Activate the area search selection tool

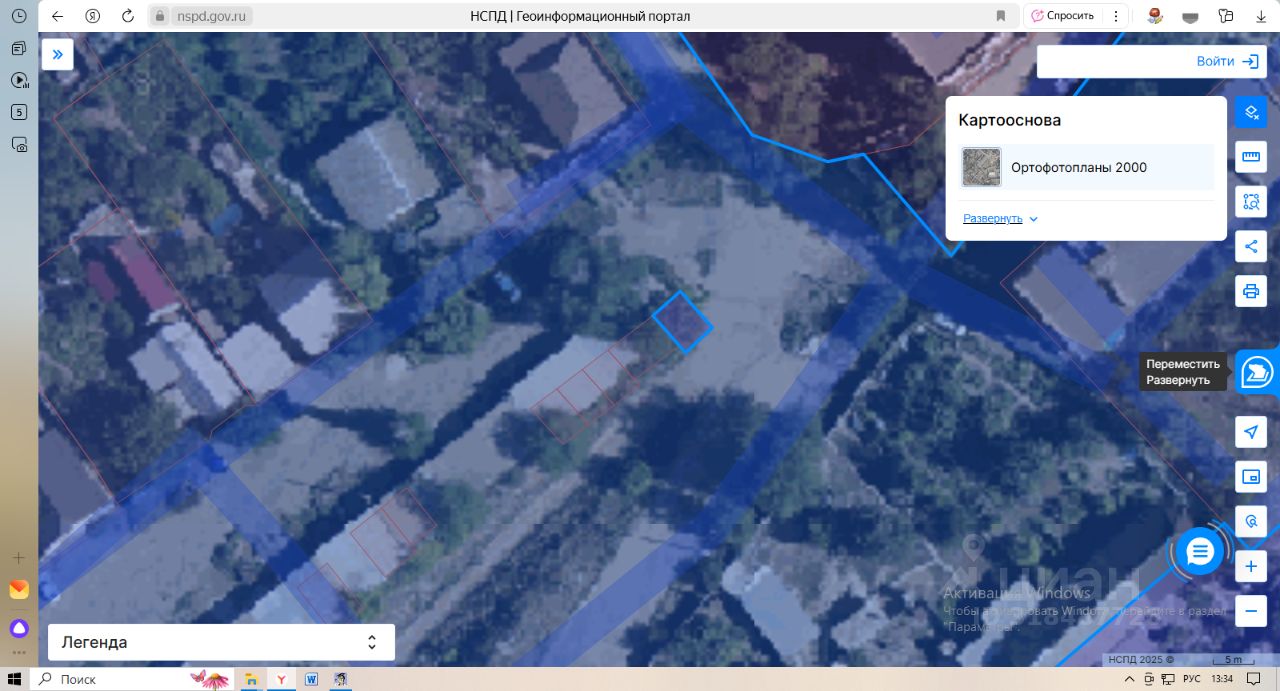(x=1250, y=201)
